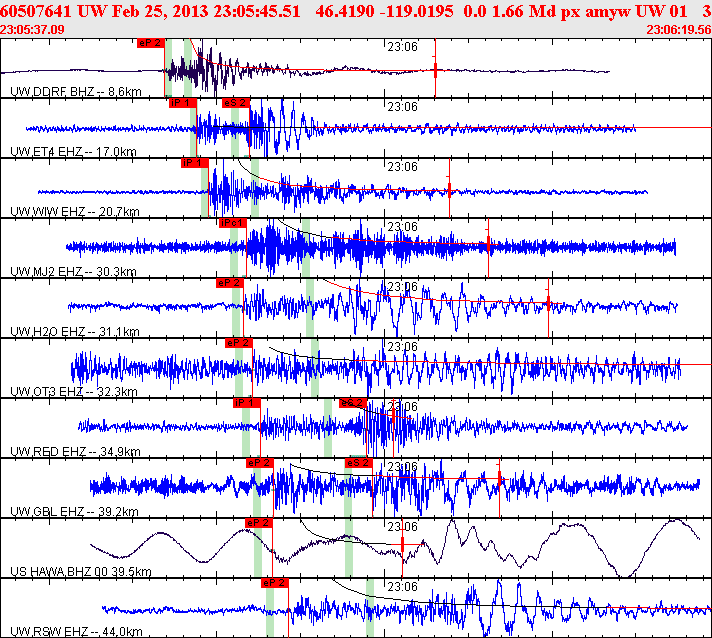Click the 23:06 time label on RED trace
Viewport: 712px width, 638px height.
pyautogui.click(x=402, y=406)
